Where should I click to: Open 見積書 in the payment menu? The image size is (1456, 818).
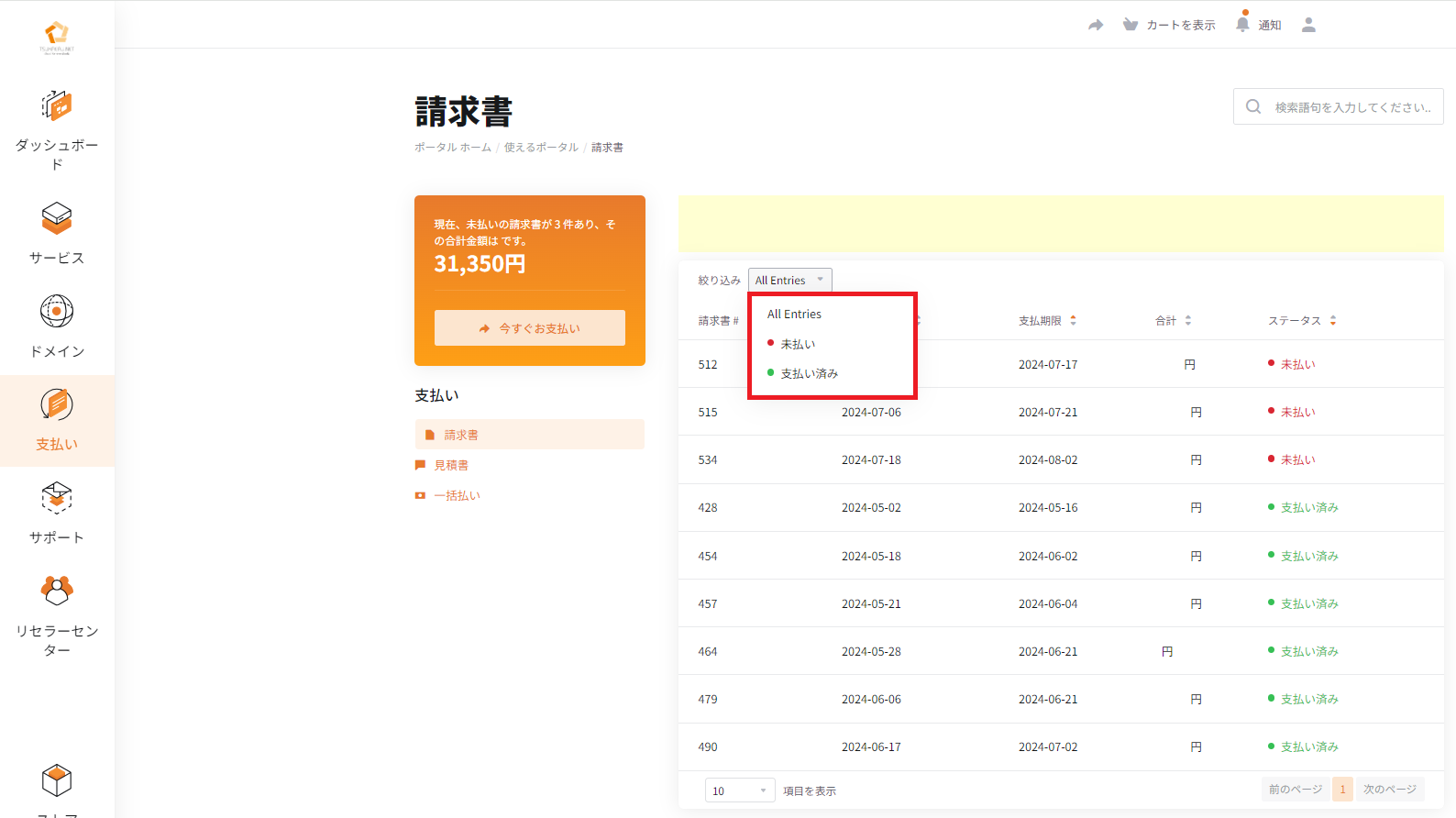click(x=451, y=465)
